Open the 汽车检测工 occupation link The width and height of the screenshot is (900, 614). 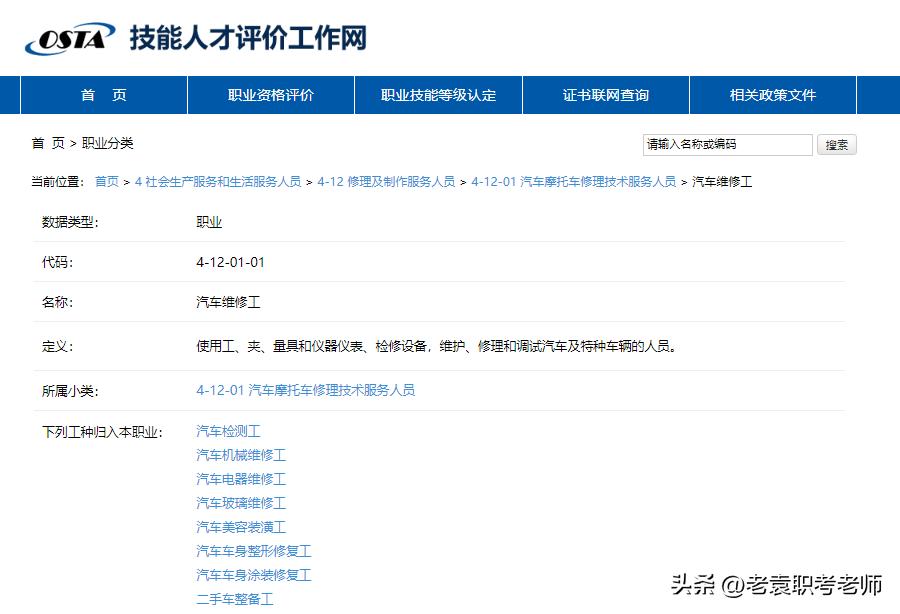(227, 430)
